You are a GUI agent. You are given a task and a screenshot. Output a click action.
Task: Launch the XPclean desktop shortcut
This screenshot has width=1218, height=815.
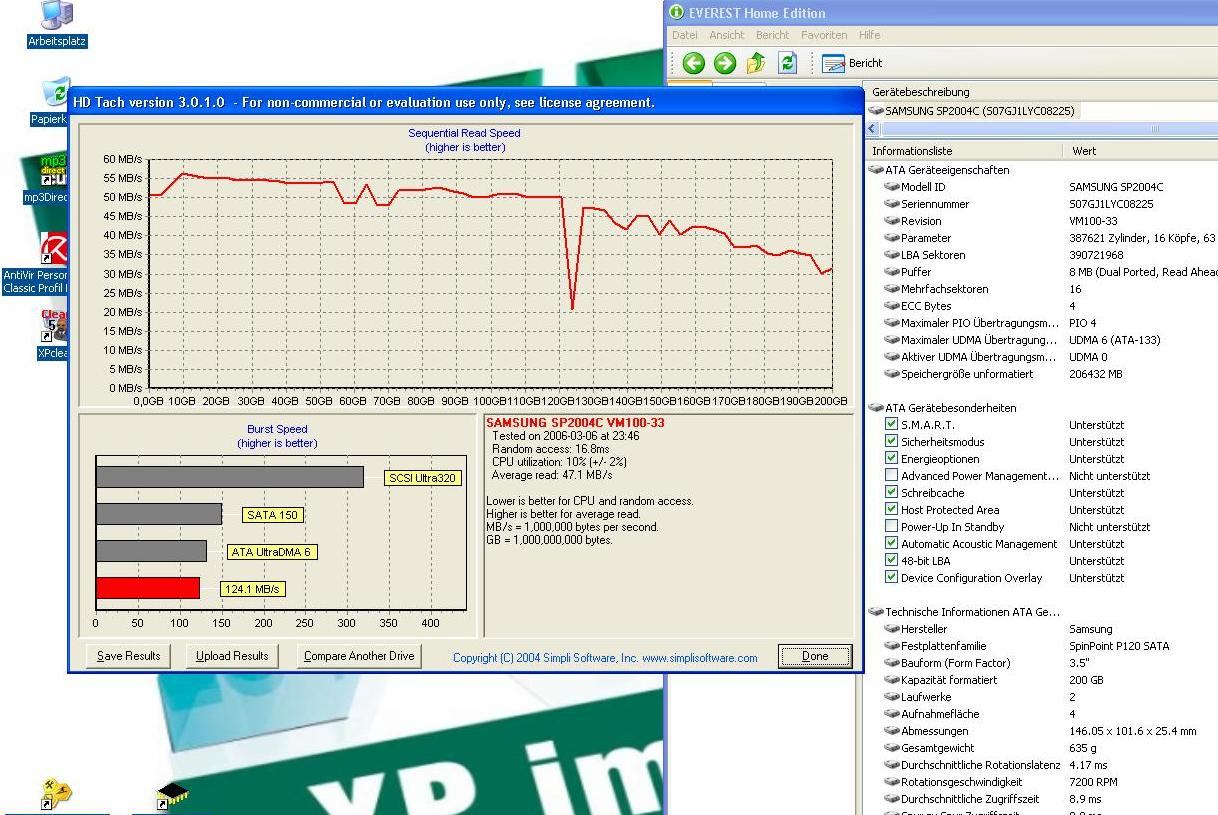click(x=52, y=334)
